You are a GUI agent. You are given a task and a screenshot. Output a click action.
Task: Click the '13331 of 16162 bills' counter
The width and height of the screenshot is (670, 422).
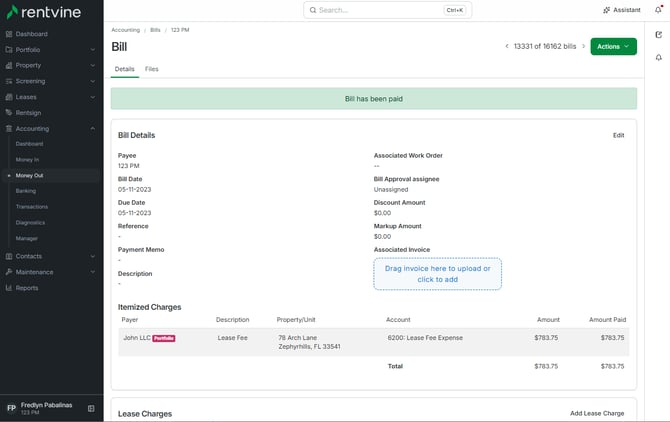[x=545, y=46]
